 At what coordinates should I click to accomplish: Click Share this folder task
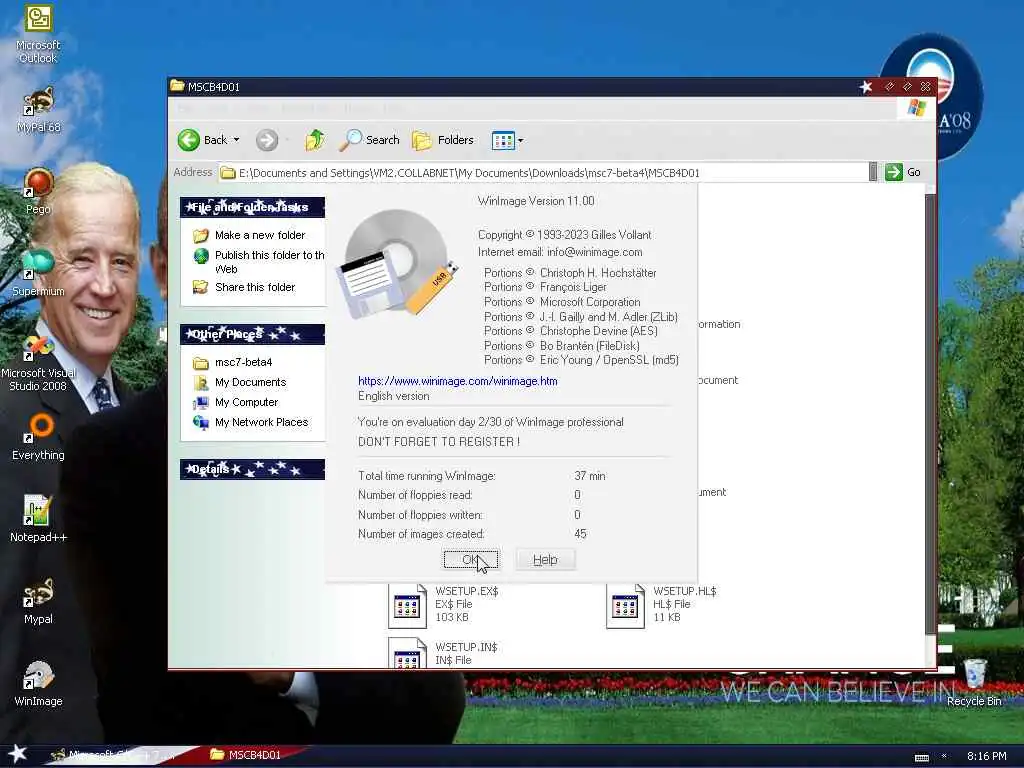pyautogui.click(x=255, y=287)
